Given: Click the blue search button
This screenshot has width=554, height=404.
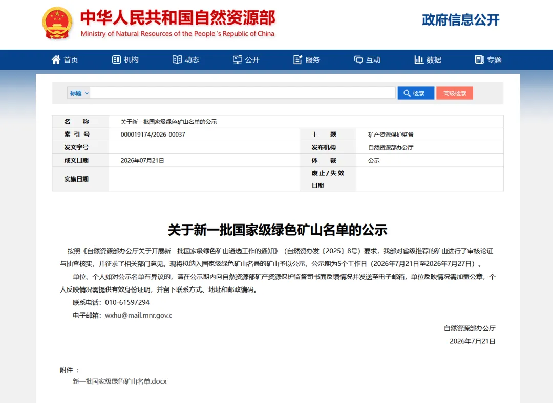Looking at the screenshot, I should [x=416, y=93].
